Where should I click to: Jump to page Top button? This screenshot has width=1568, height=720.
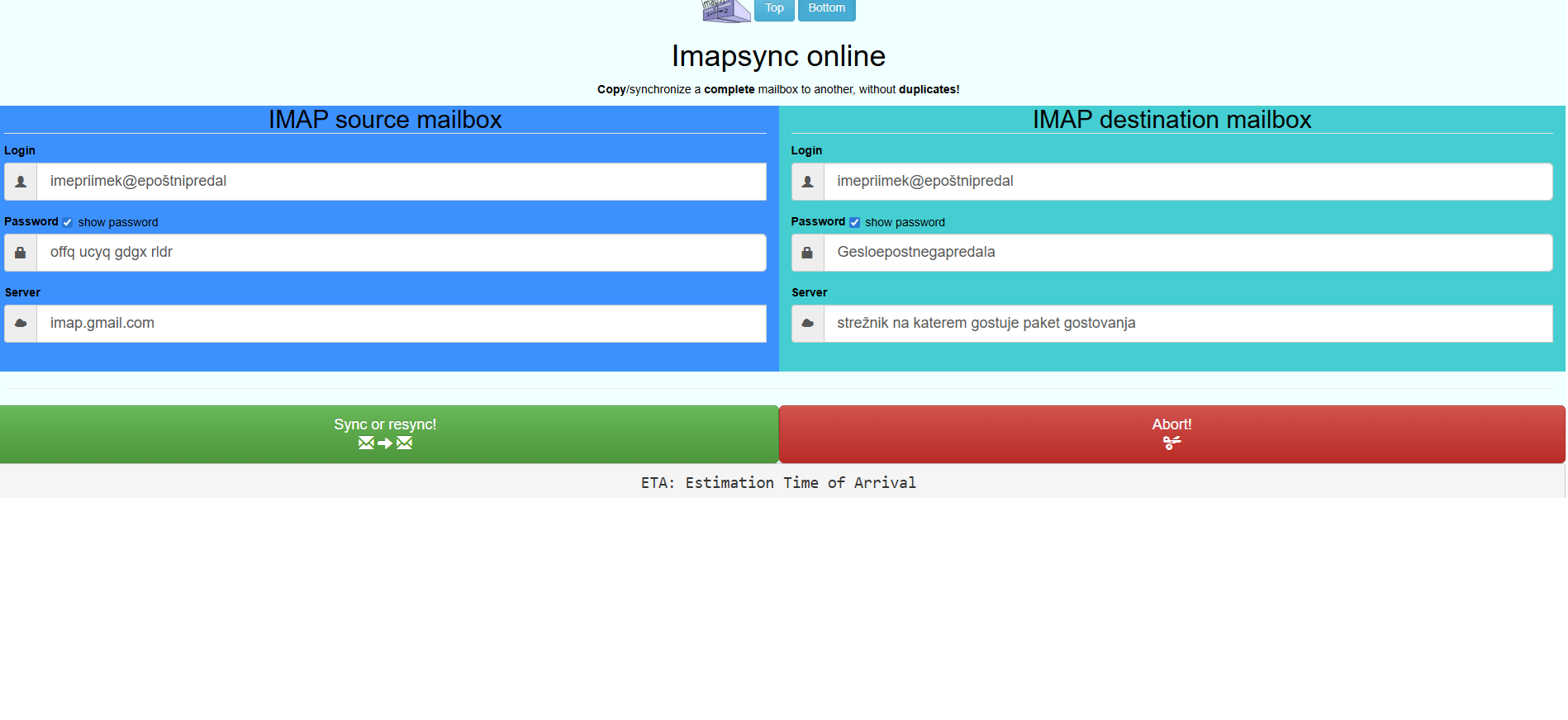pos(774,9)
